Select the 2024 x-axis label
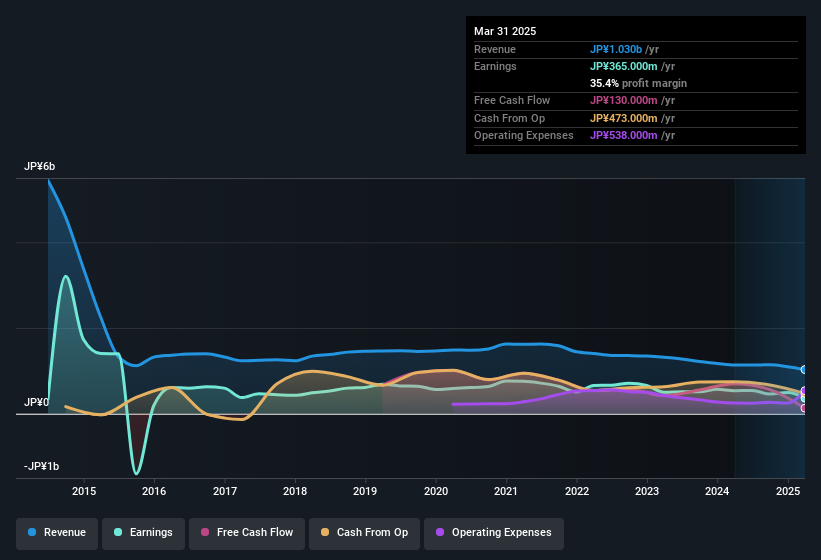Screen dimensions: 821x560 717,491
